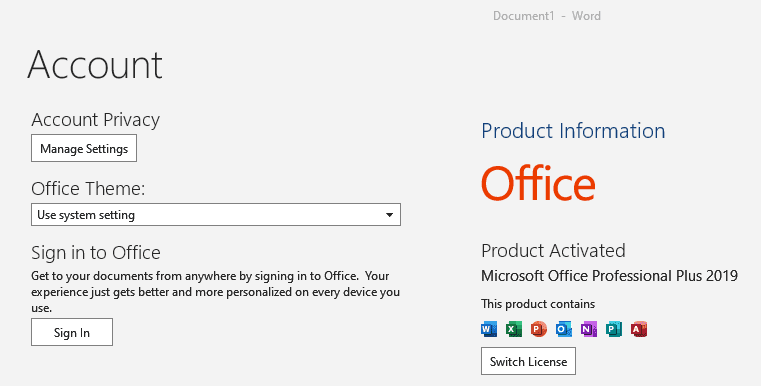Click the Word app icon
Screen dimensions: 761x386
[x=489, y=329]
